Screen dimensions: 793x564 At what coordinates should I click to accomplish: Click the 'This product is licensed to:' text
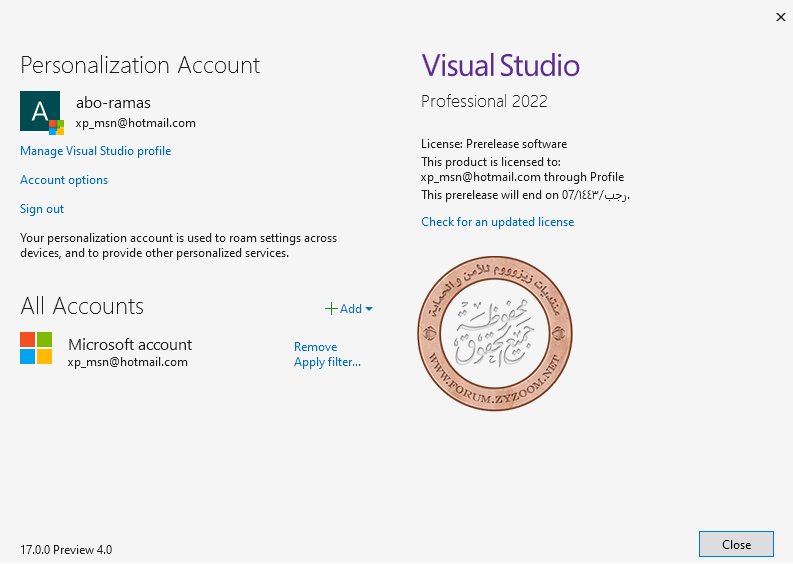pos(491,162)
